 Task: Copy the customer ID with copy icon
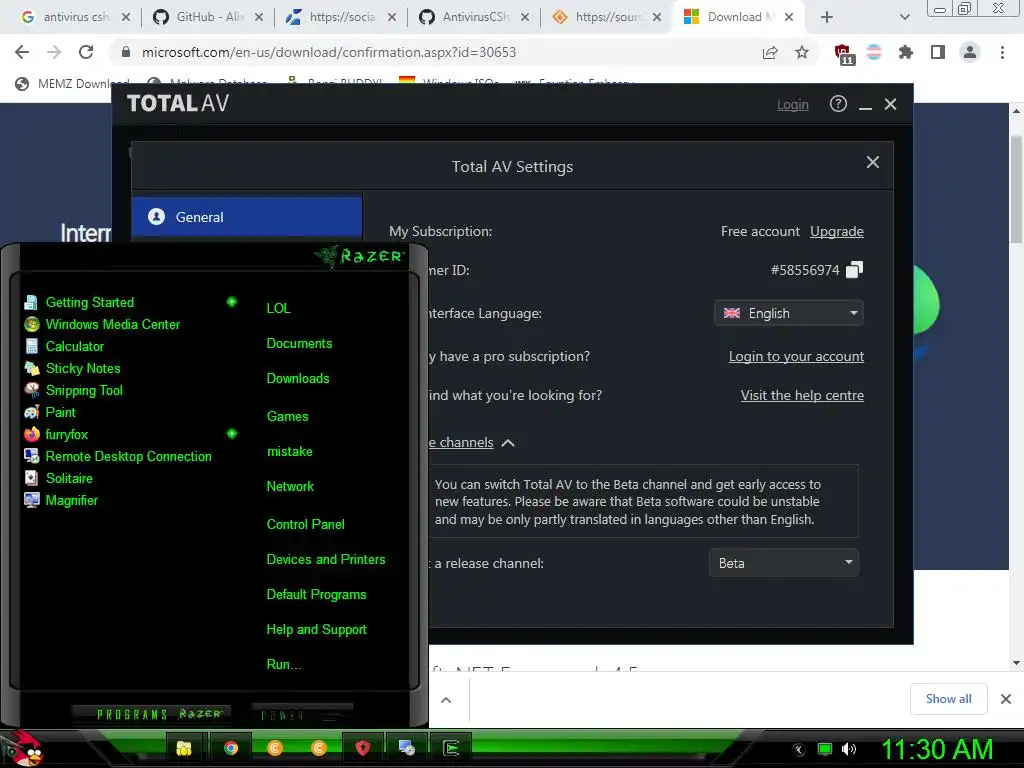854,270
